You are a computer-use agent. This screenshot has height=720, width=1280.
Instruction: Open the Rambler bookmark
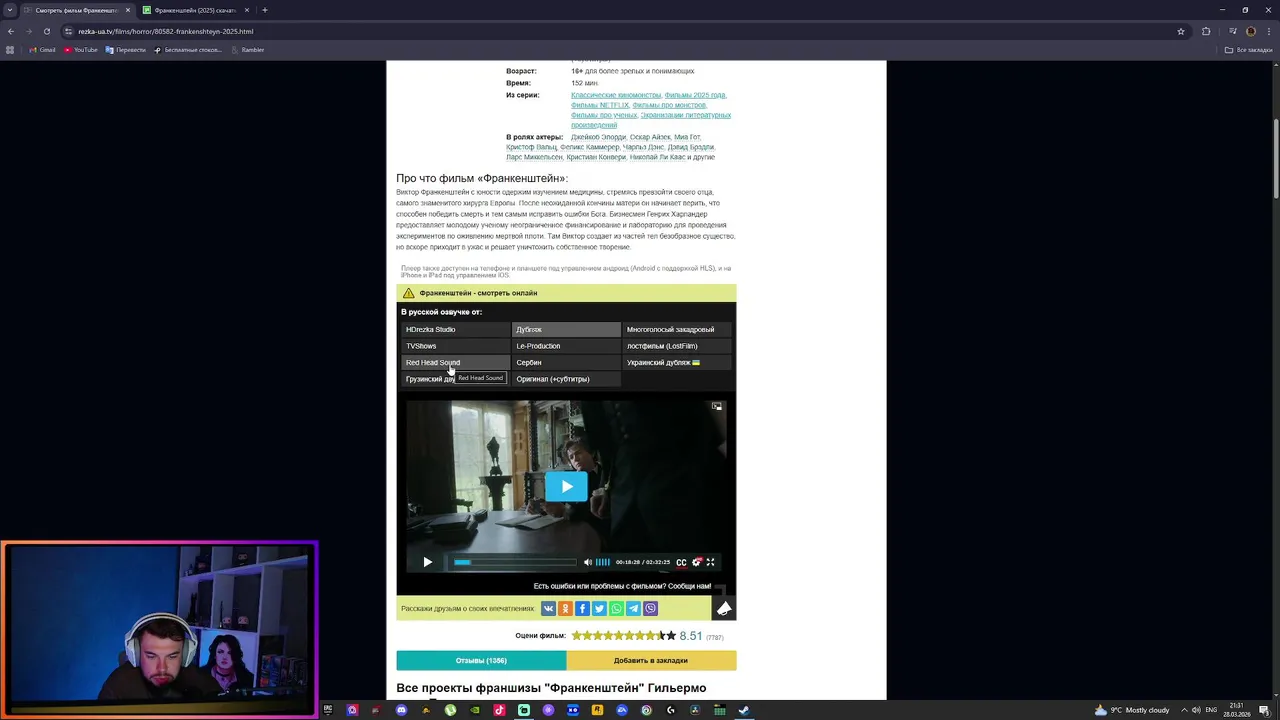pos(248,50)
